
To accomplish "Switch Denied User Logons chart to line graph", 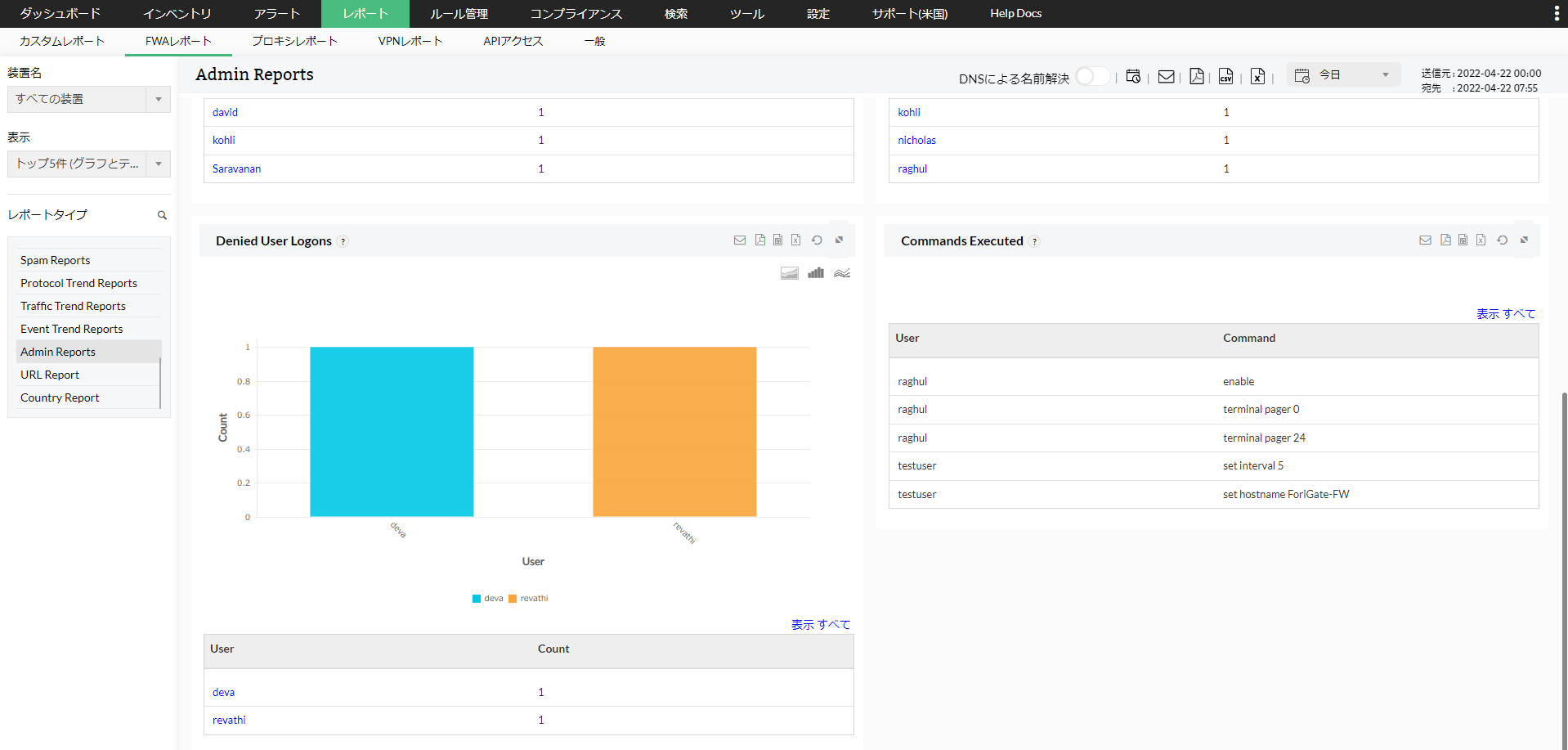I will [x=842, y=273].
